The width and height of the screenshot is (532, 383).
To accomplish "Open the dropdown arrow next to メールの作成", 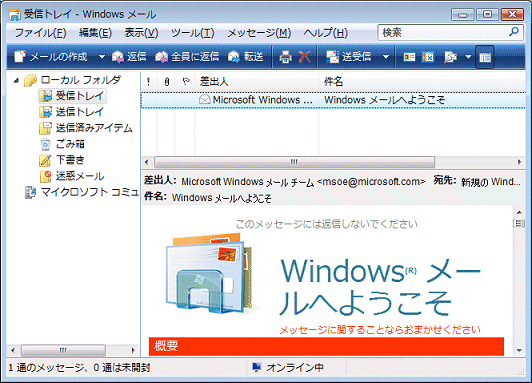I will (101, 57).
